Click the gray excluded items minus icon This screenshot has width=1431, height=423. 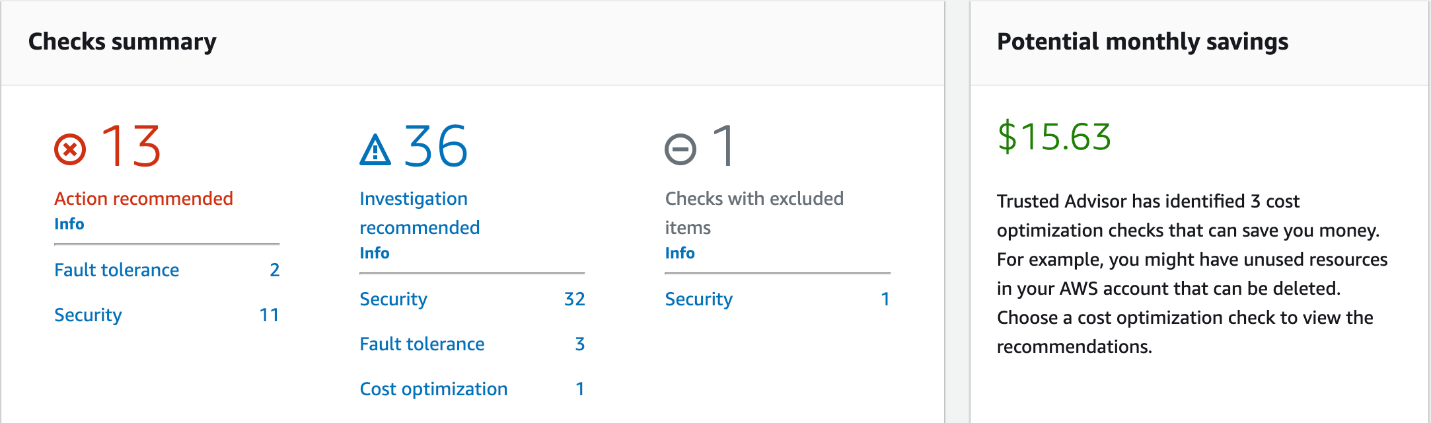point(680,150)
